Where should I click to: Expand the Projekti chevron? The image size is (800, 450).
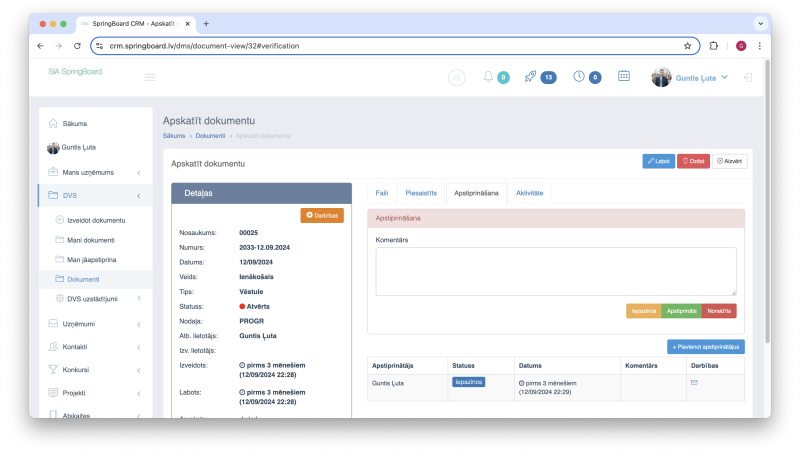click(x=139, y=393)
